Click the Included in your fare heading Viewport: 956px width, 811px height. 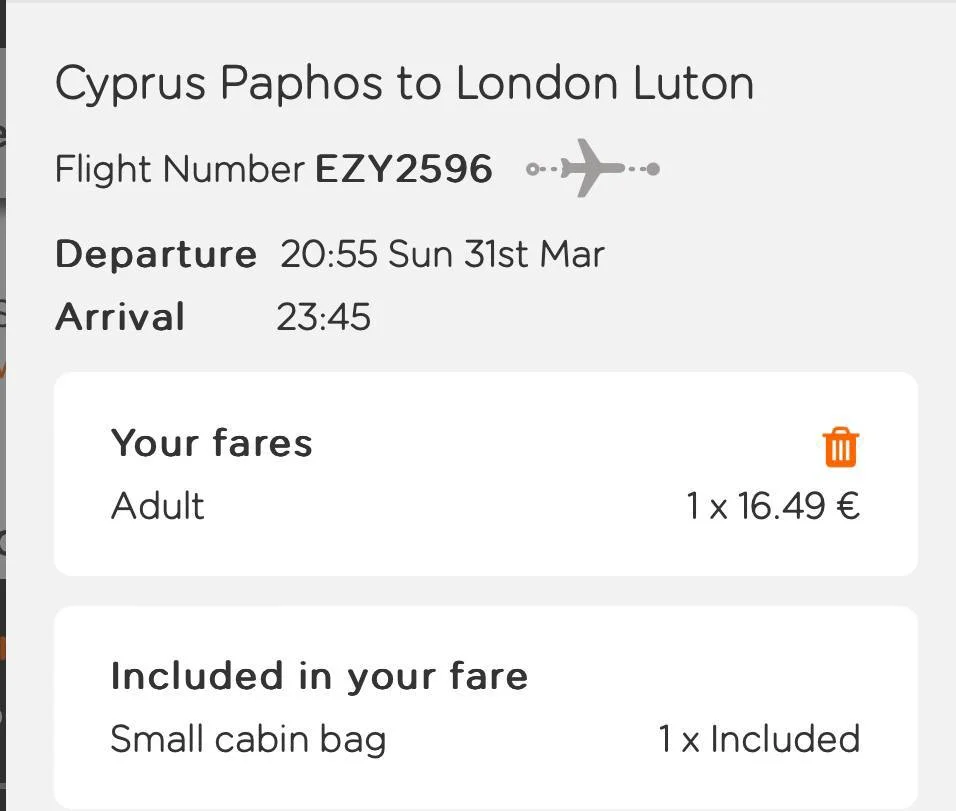(319, 676)
